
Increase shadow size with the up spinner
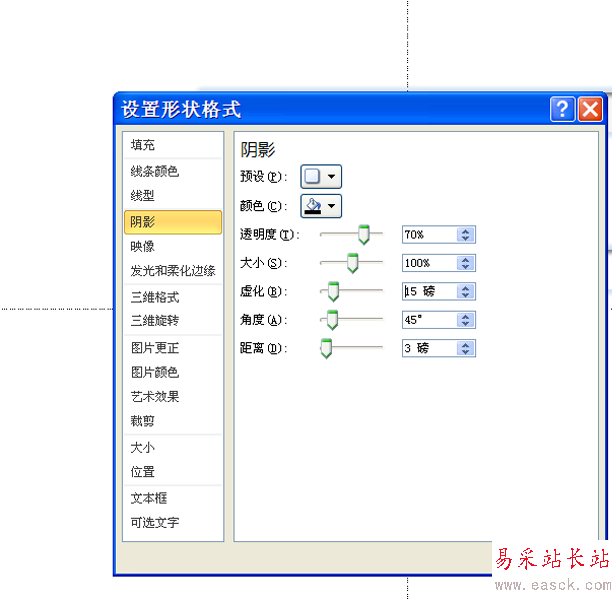point(465,260)
